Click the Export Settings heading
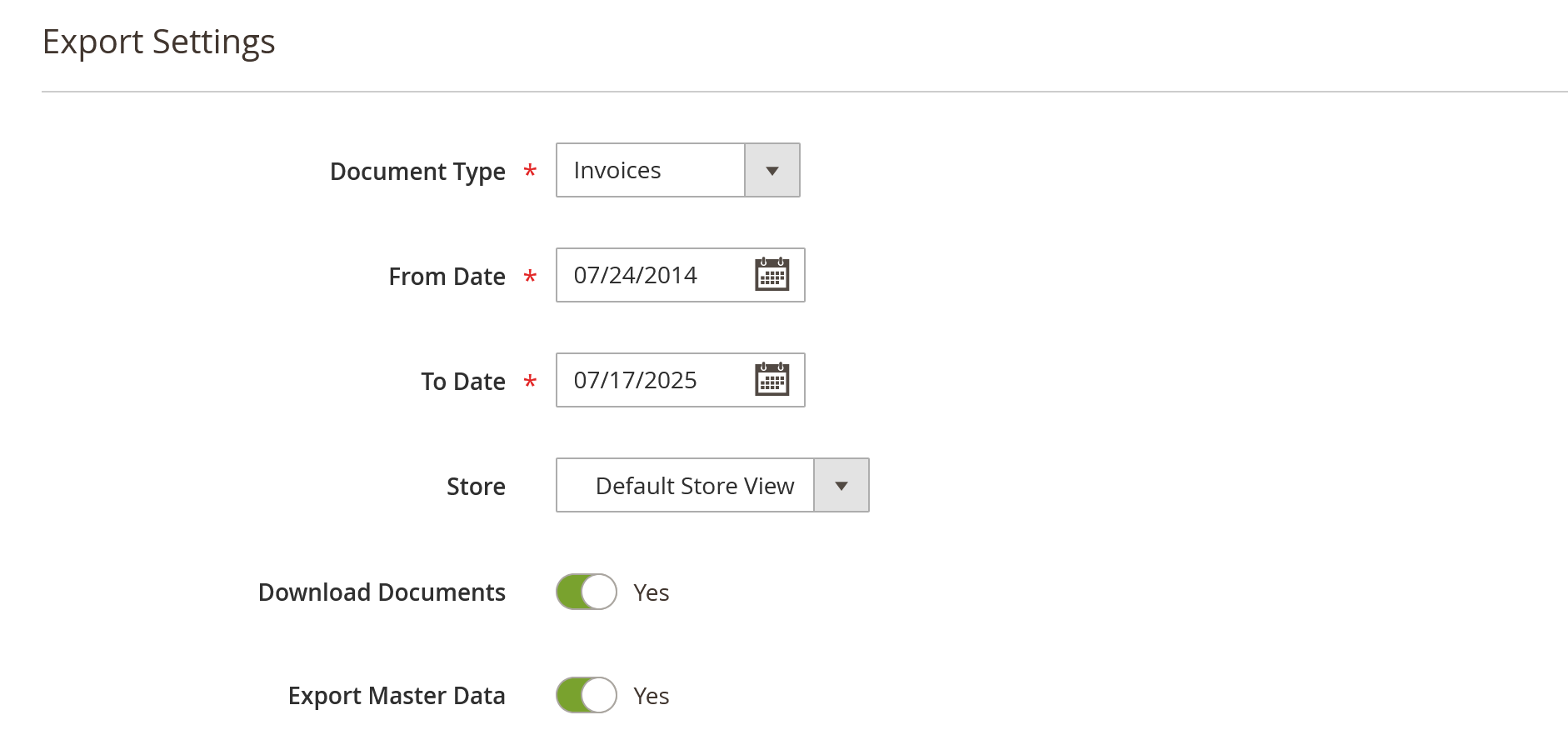Viewport: 1568px width, 750px height. pos(160,41)
